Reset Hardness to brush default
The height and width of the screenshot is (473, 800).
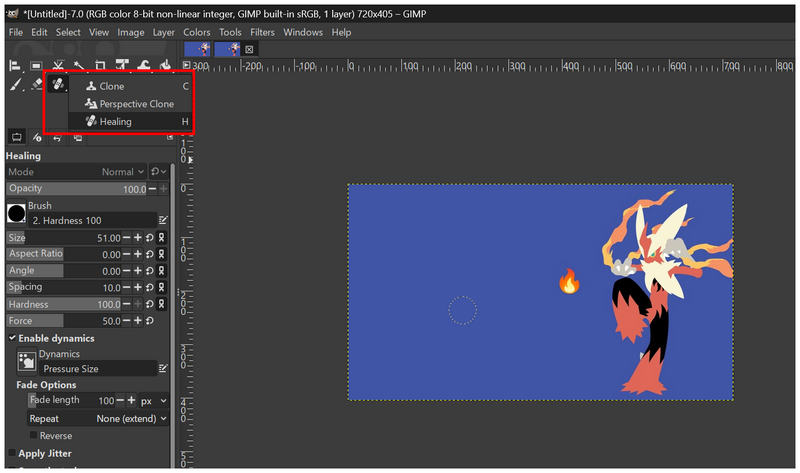[x=149, y=304]
